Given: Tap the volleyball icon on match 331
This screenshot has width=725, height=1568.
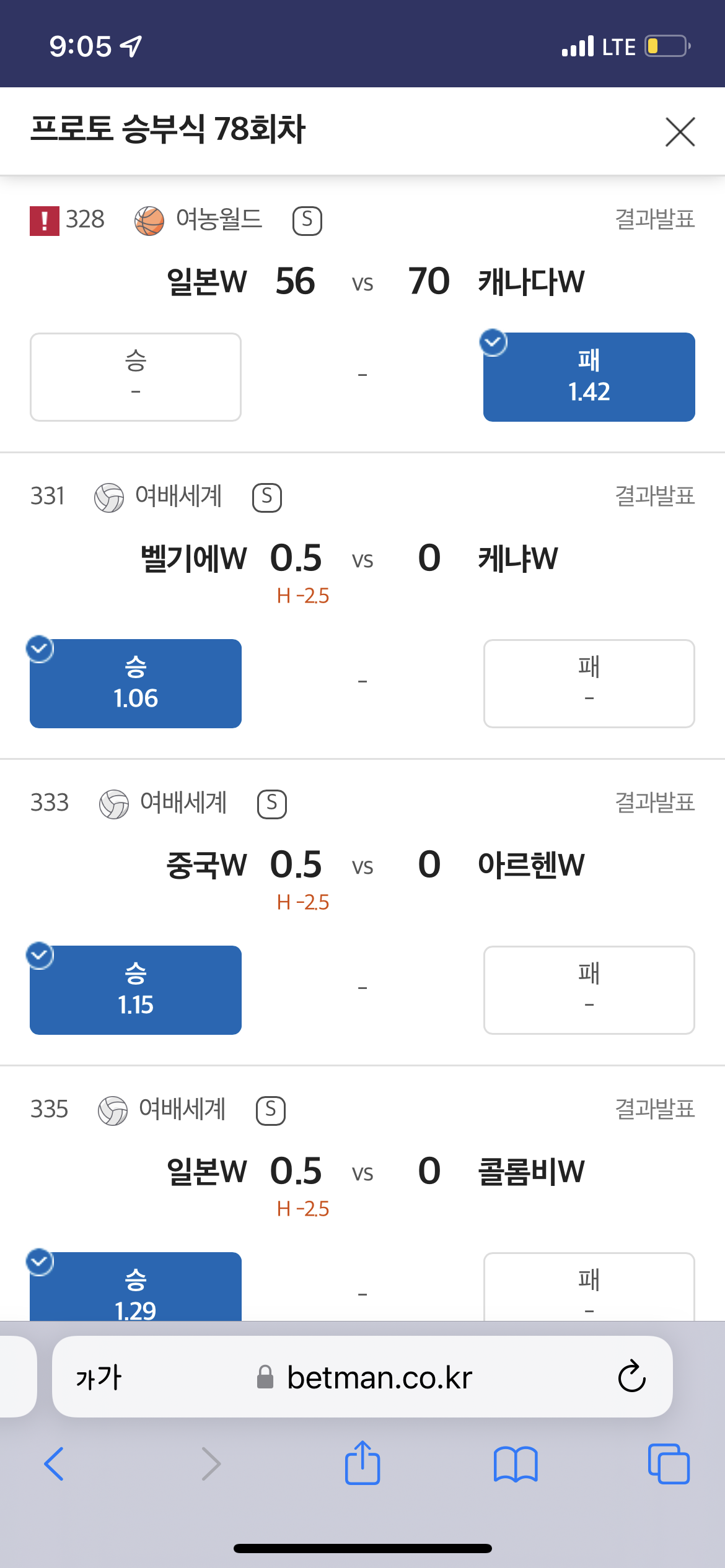Looking at the screenshot, I should click(109, 498).
